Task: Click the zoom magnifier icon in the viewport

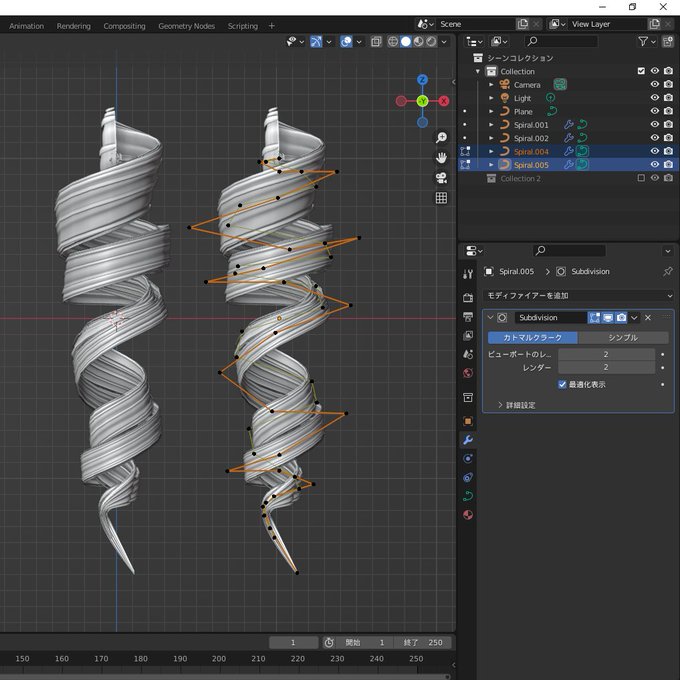Action: tap(441, 138)
